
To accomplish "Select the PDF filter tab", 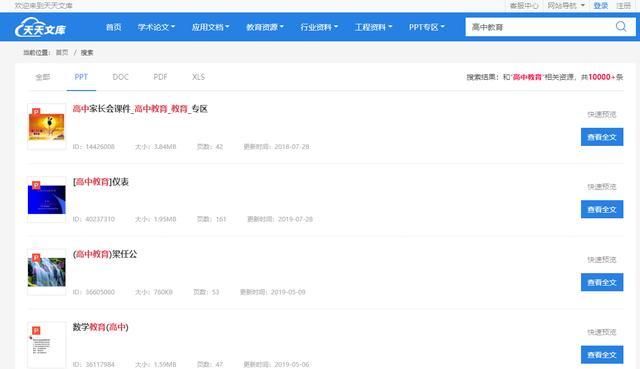I will [160, 77].
